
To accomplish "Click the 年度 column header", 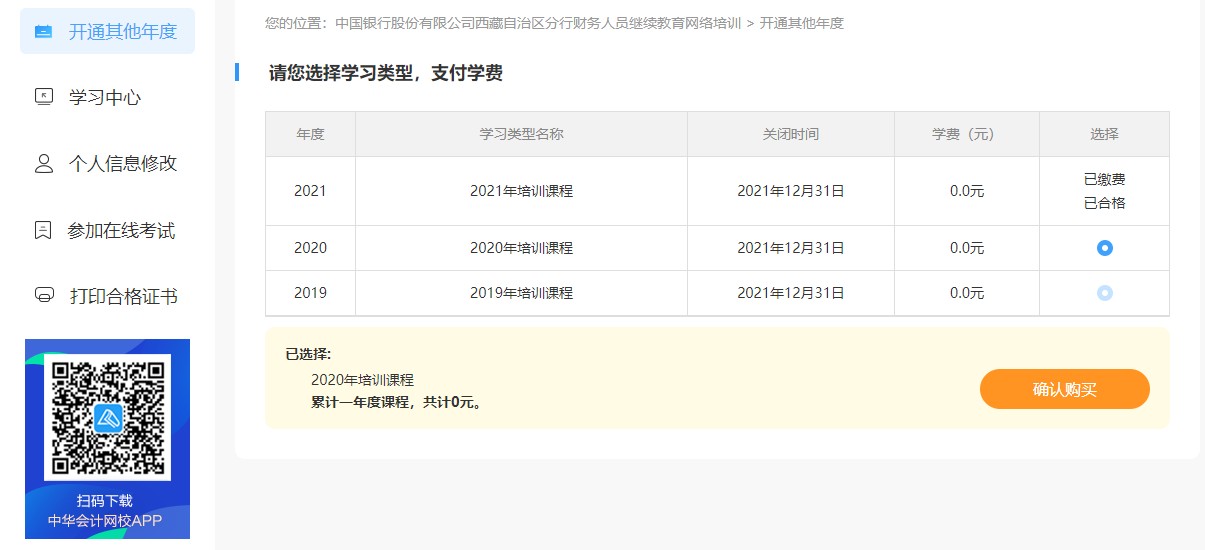I will click(310, 134).
